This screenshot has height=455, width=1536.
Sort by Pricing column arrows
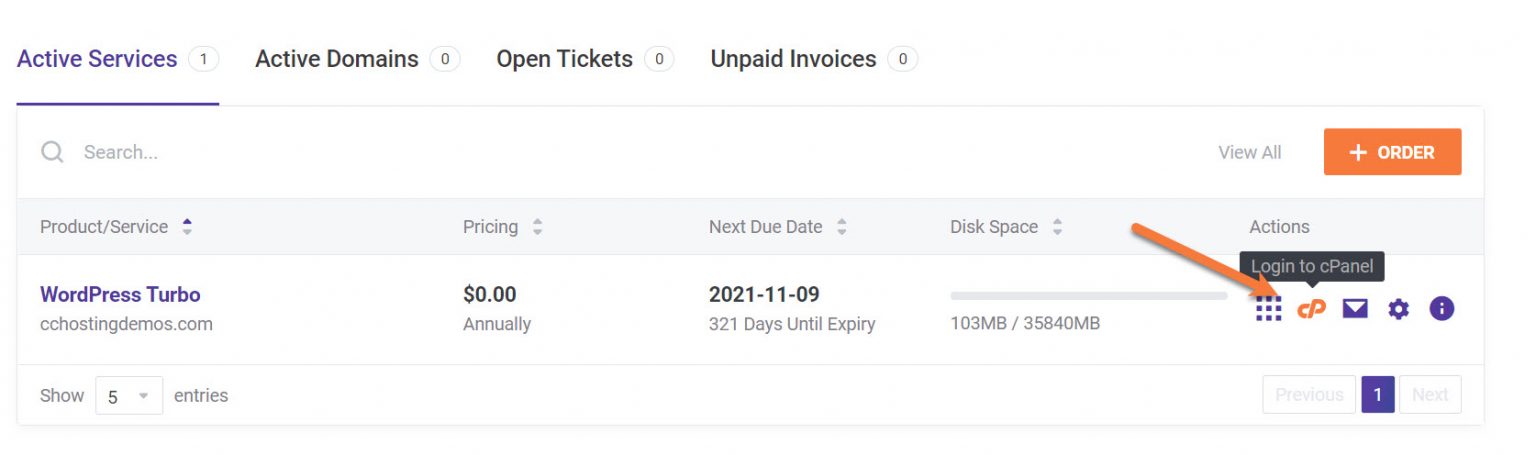point(537,227)
